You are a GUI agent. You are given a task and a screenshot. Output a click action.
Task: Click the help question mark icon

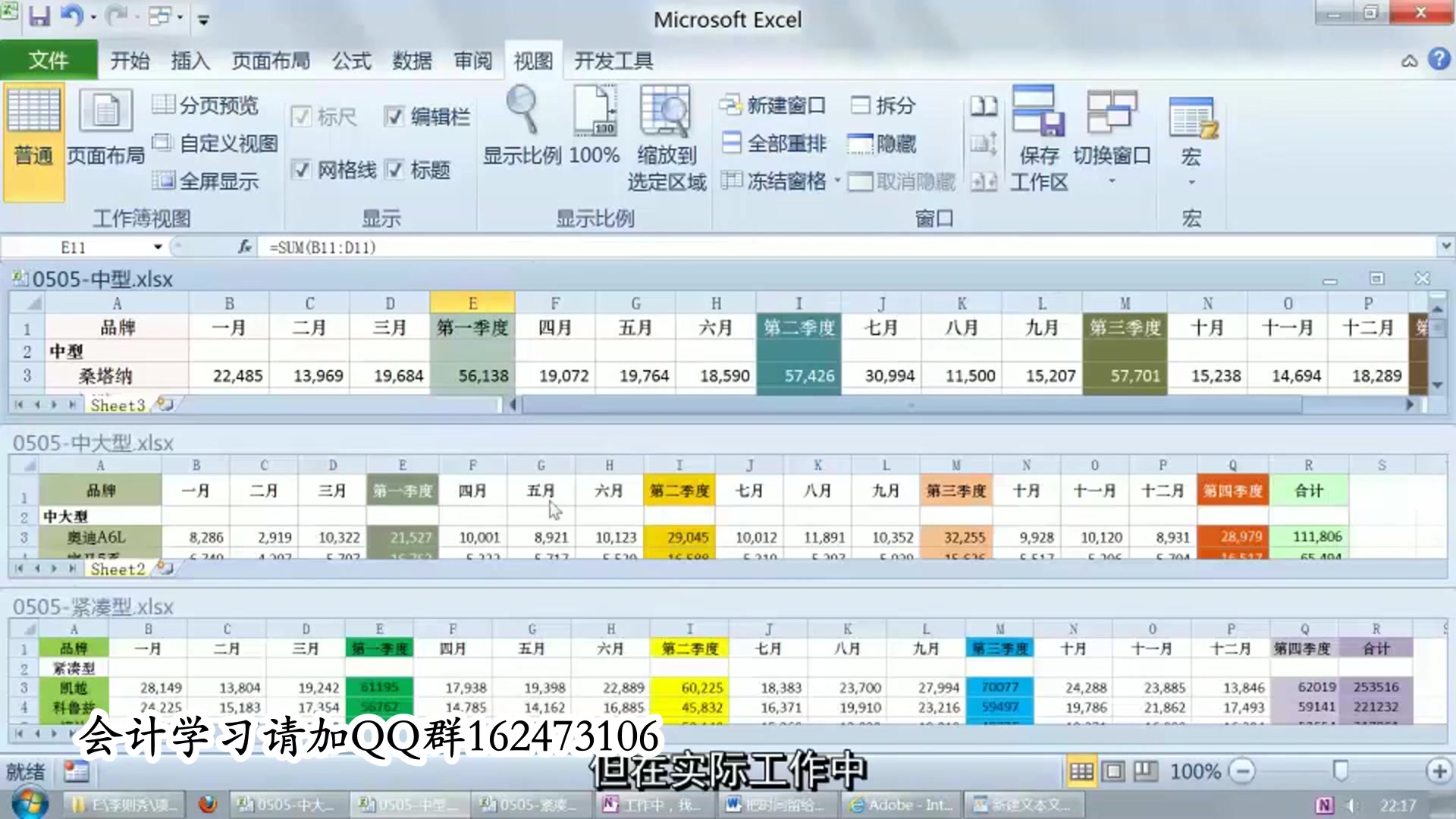click(1439, 59)
